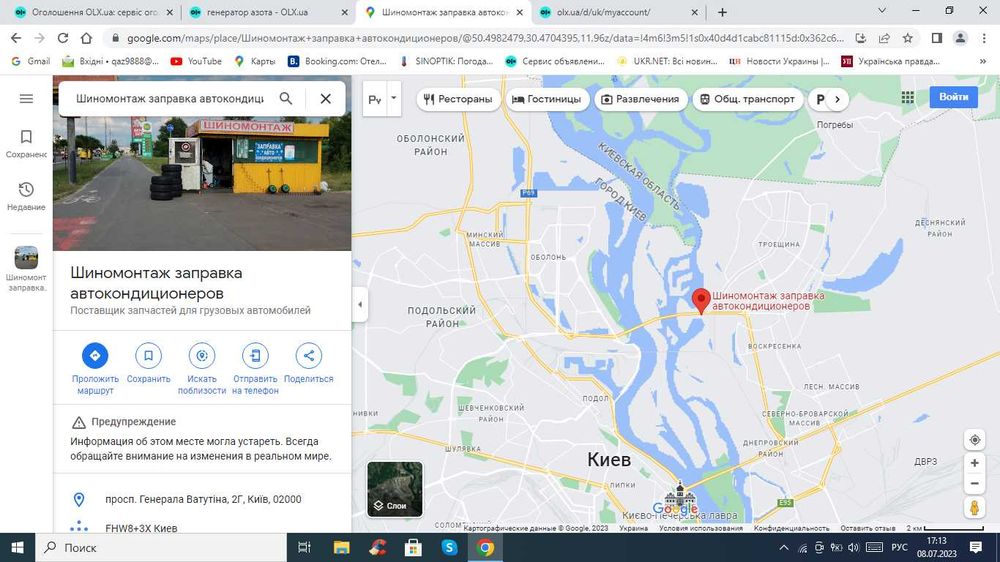
Task: Click the search box with Шиномонтаж text
Action: [x=169, y=98]
